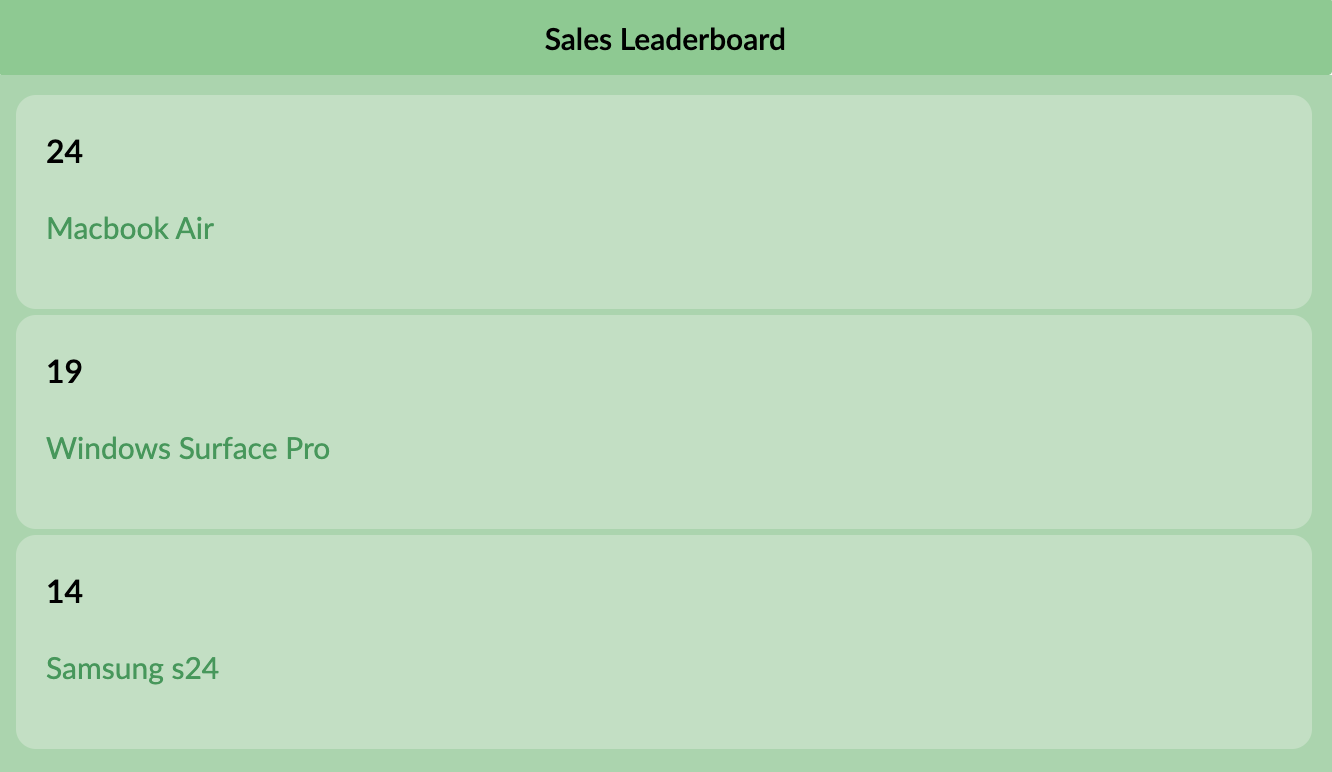
Task: Click the word Samsung in third card
Action: tap(103, 668)
